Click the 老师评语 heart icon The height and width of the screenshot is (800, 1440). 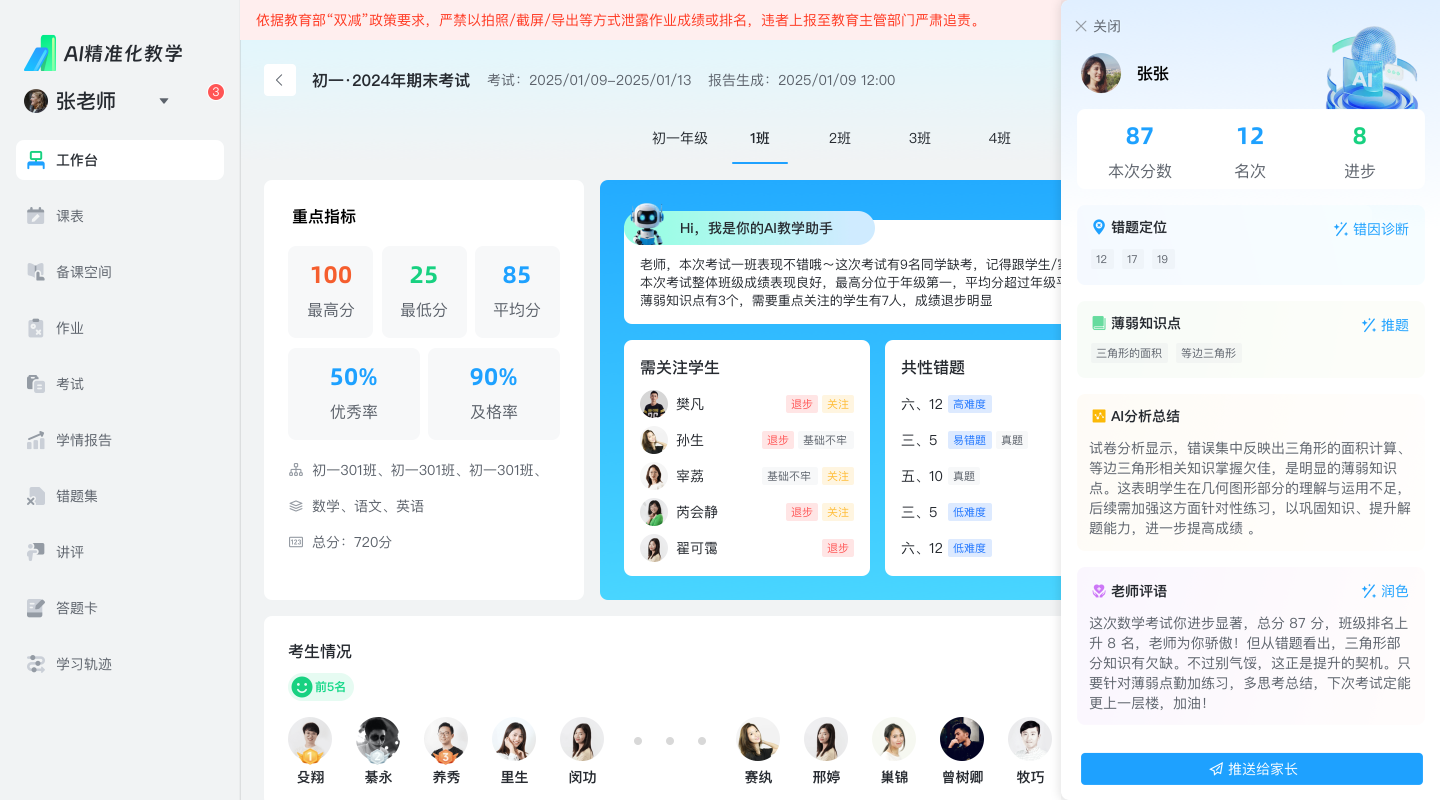click(x=1099, y=591)
